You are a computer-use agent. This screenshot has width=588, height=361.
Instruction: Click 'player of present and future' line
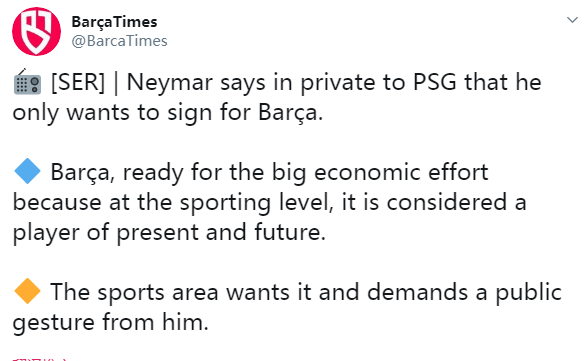coord(169,233)
